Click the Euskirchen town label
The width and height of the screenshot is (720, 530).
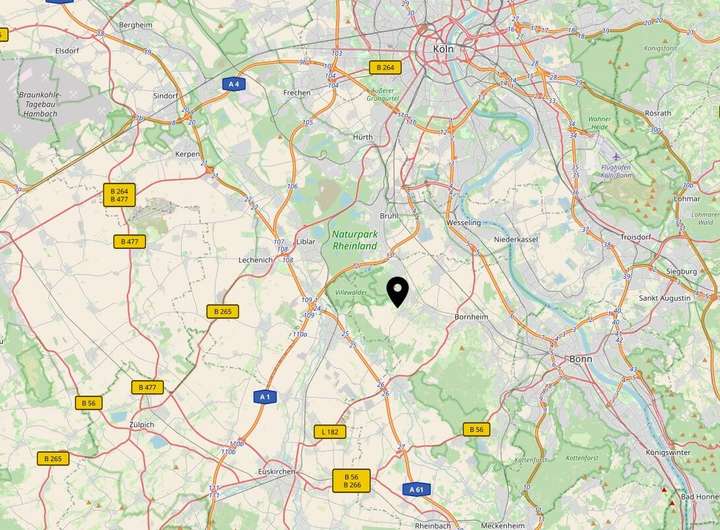(276, 472)
